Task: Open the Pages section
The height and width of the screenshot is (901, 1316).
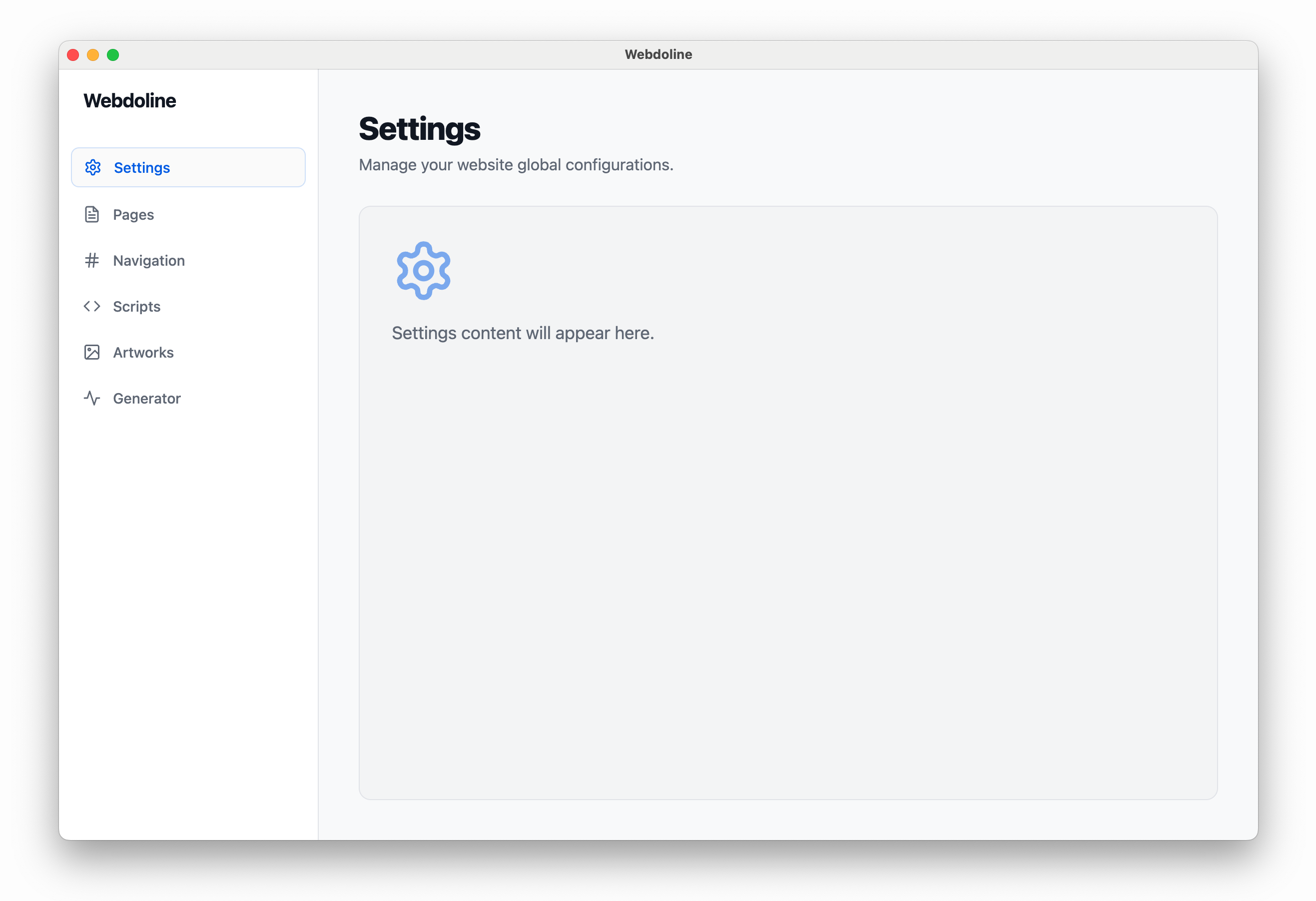Action: tap(133, 214)
